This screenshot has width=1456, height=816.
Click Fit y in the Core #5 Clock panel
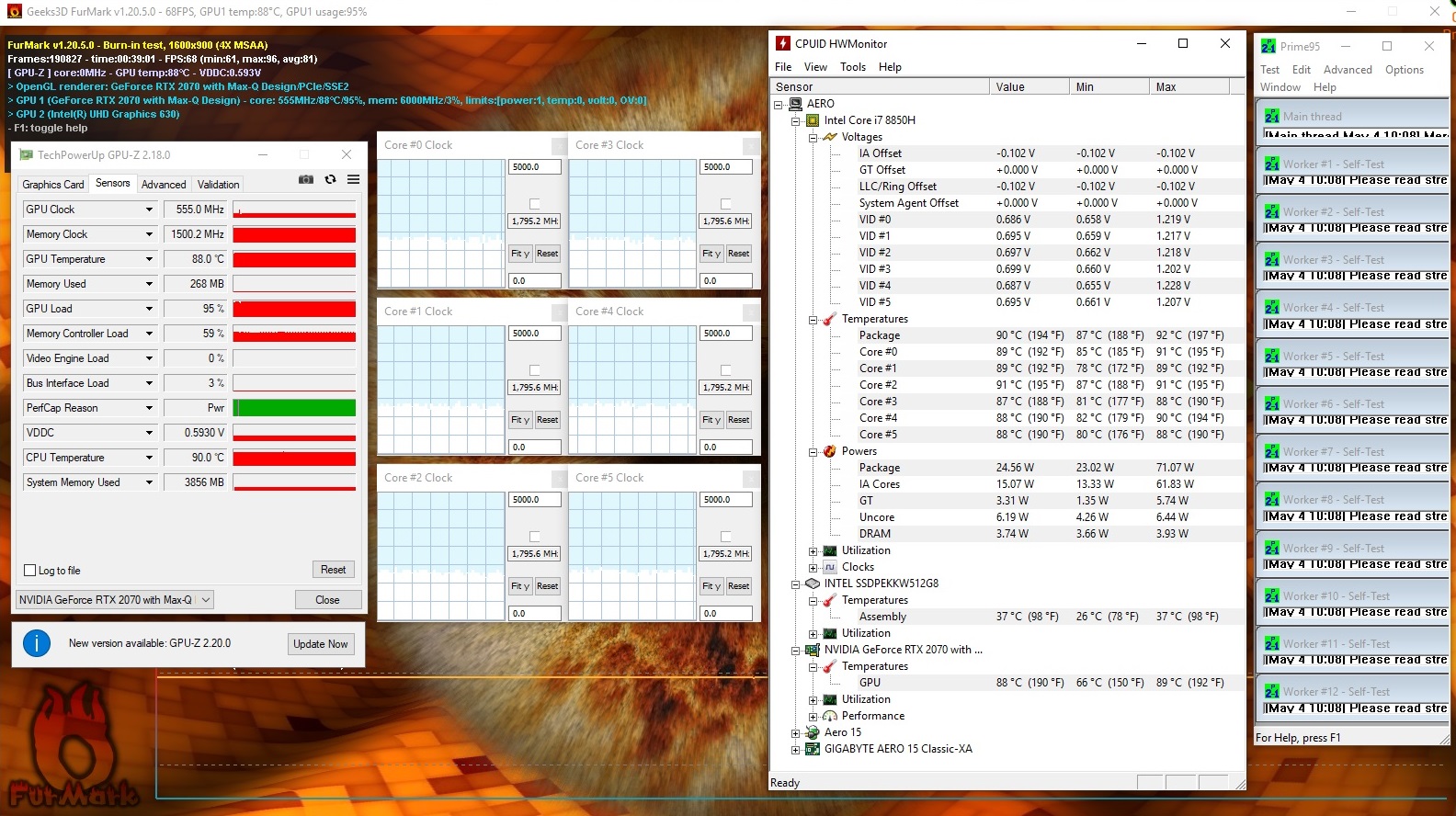(711, 586)
